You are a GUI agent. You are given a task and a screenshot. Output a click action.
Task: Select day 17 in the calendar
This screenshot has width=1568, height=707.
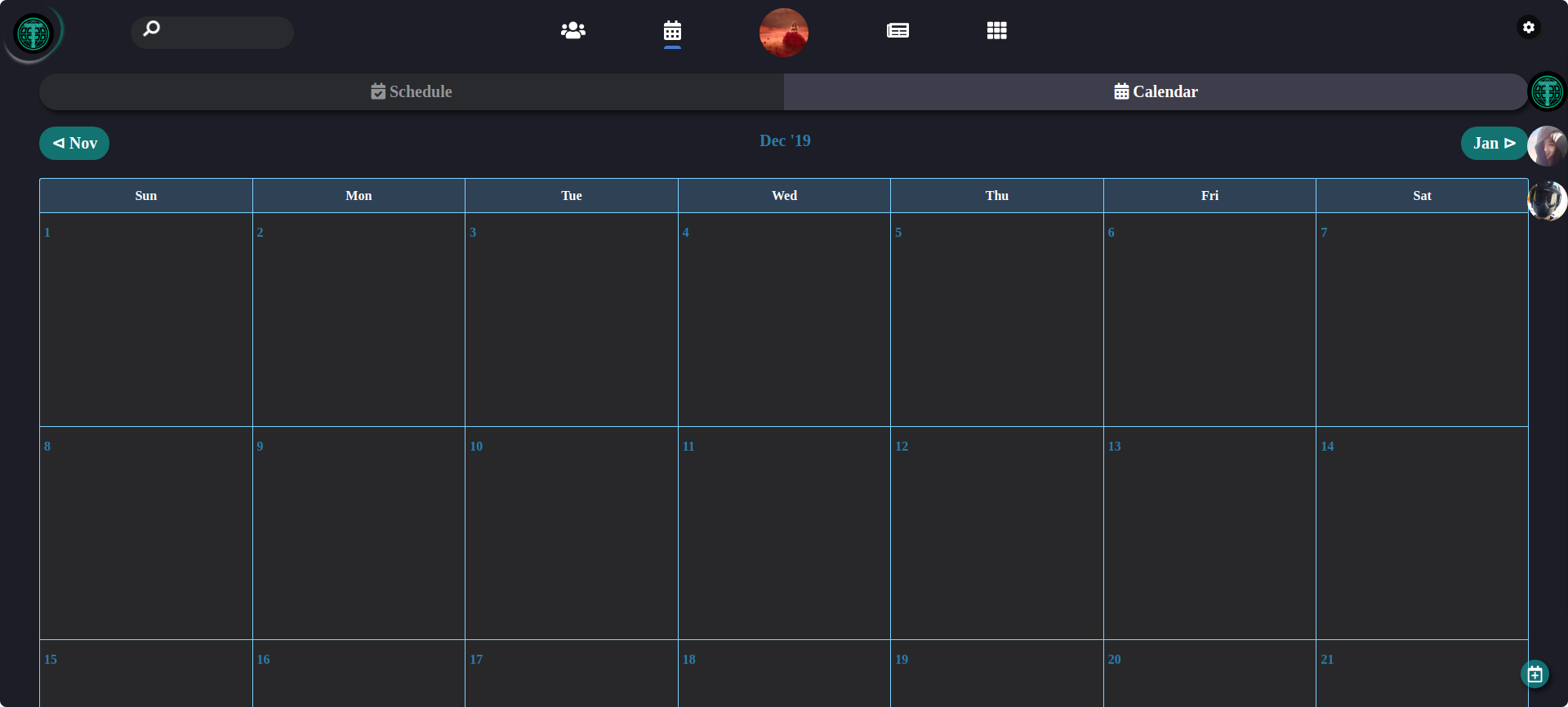tap(572, 674)
